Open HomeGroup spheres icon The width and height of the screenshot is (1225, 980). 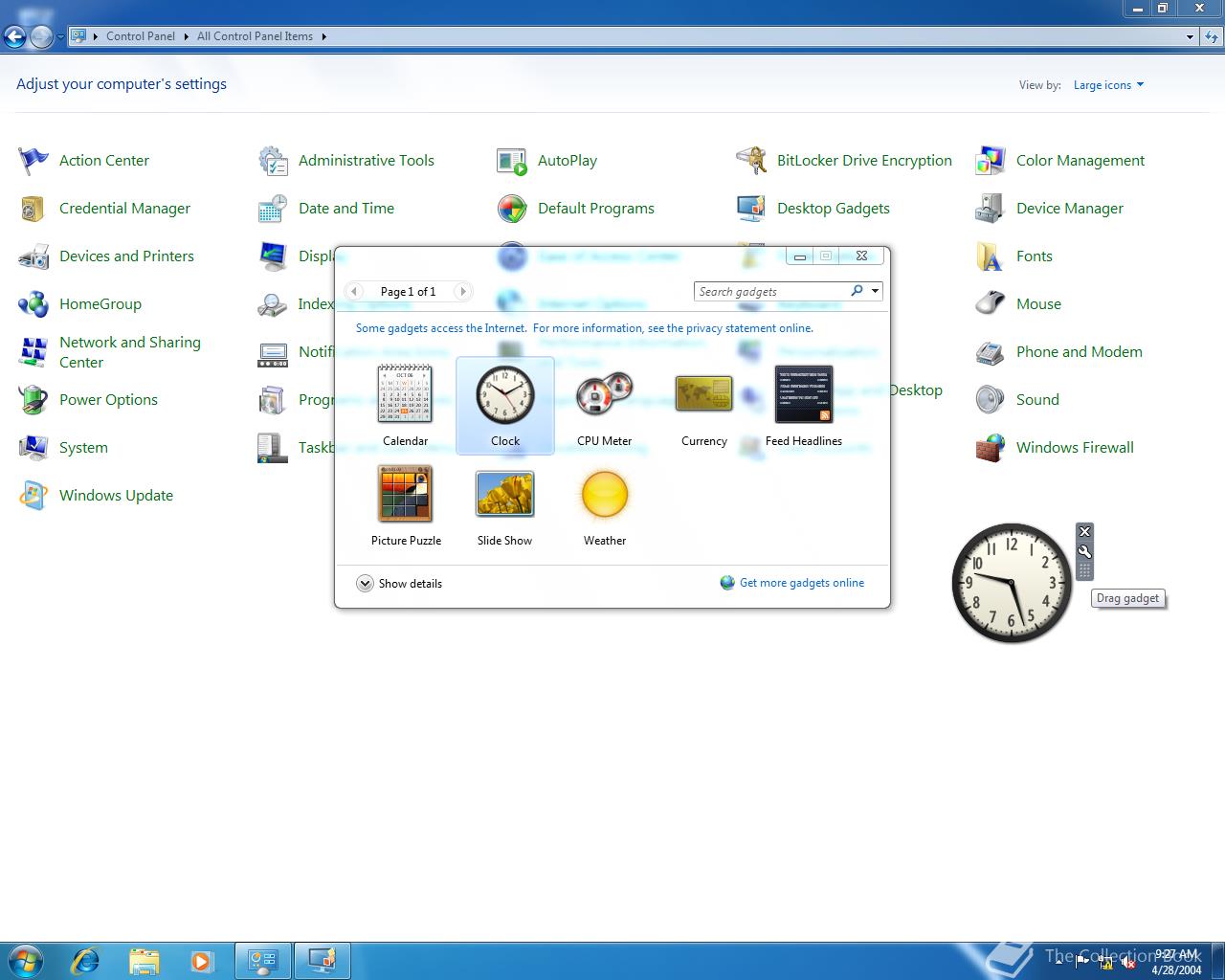pos(33,304)
